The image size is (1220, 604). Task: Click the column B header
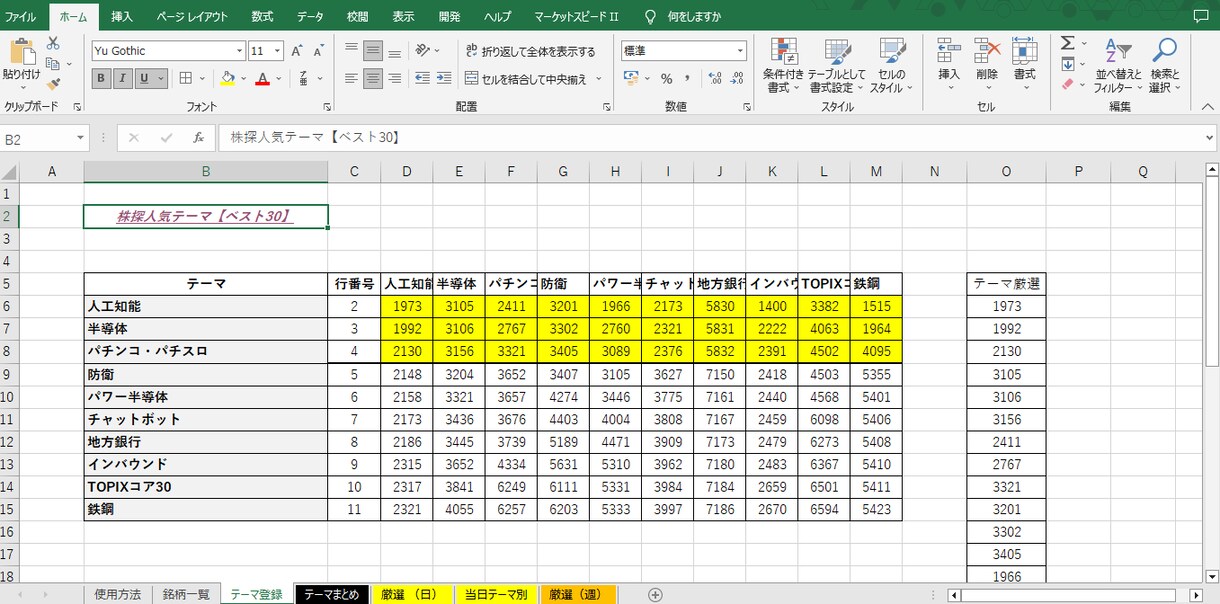point(205,171)
